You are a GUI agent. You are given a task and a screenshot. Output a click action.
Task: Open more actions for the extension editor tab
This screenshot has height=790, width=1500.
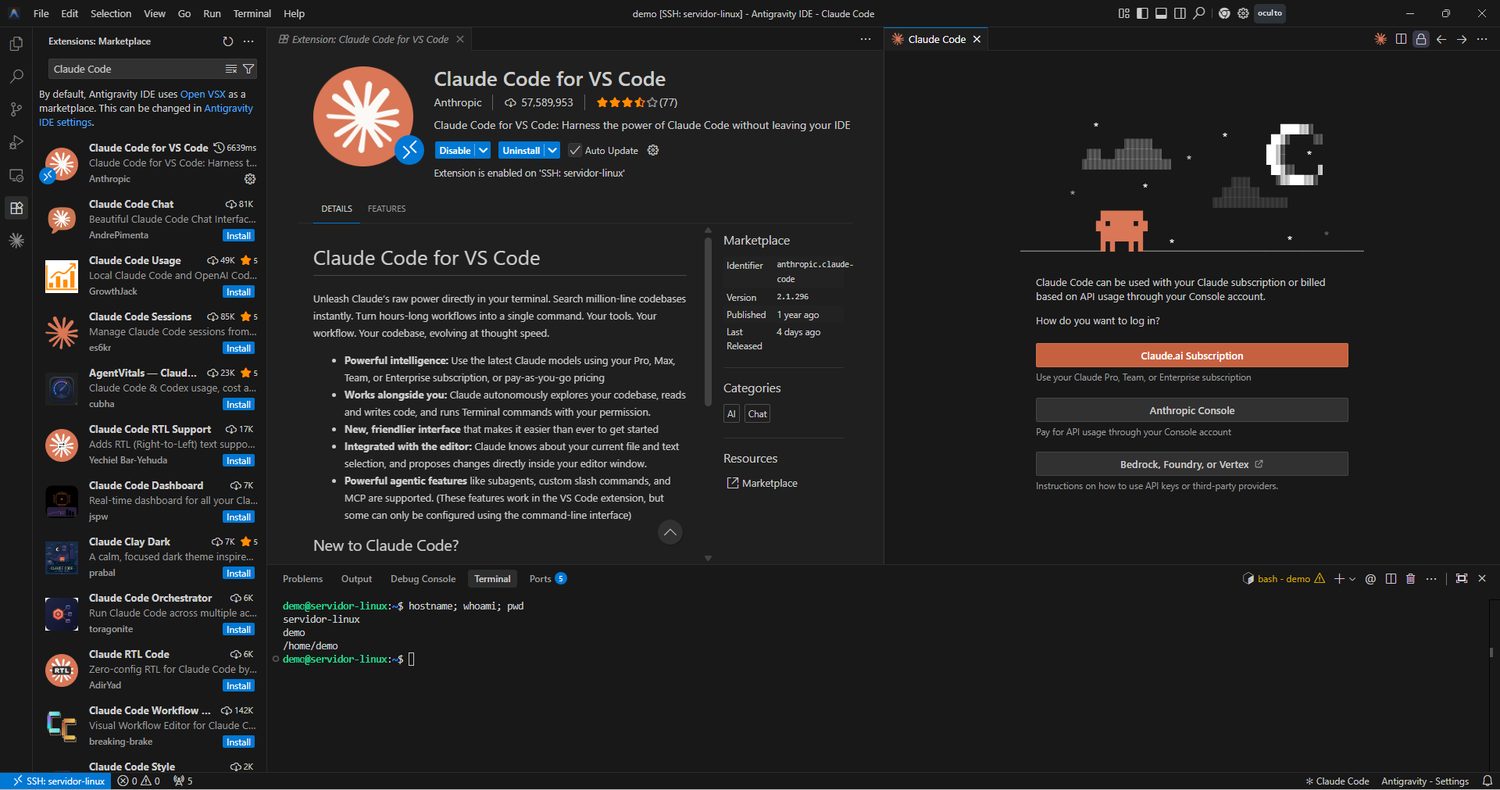866,39
